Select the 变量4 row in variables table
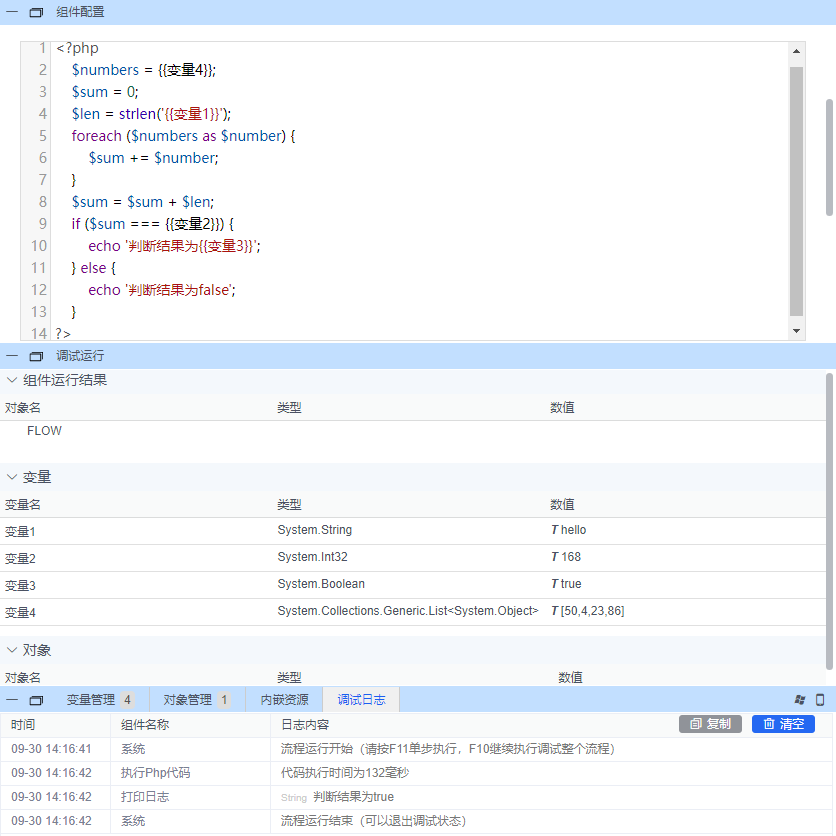This screenshot has width=836, height=836. tap(300, 611)
